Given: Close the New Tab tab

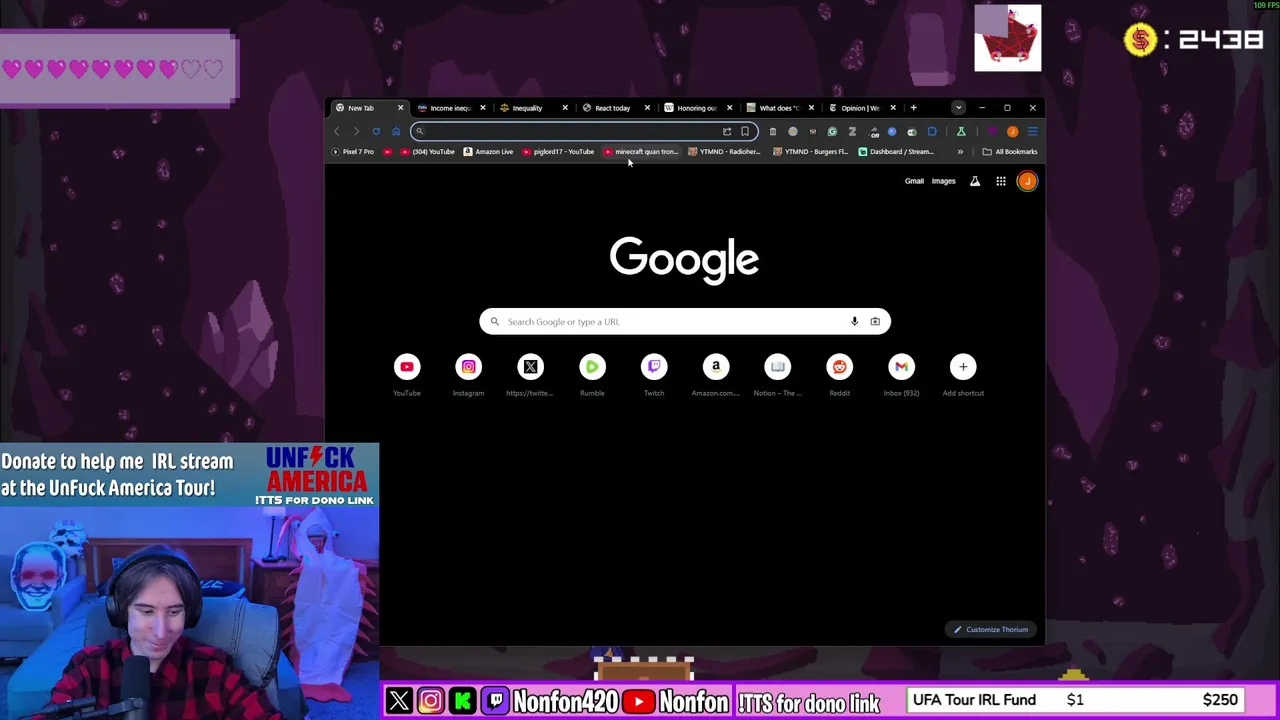Looking at the screenshot, I should (400, 108).
